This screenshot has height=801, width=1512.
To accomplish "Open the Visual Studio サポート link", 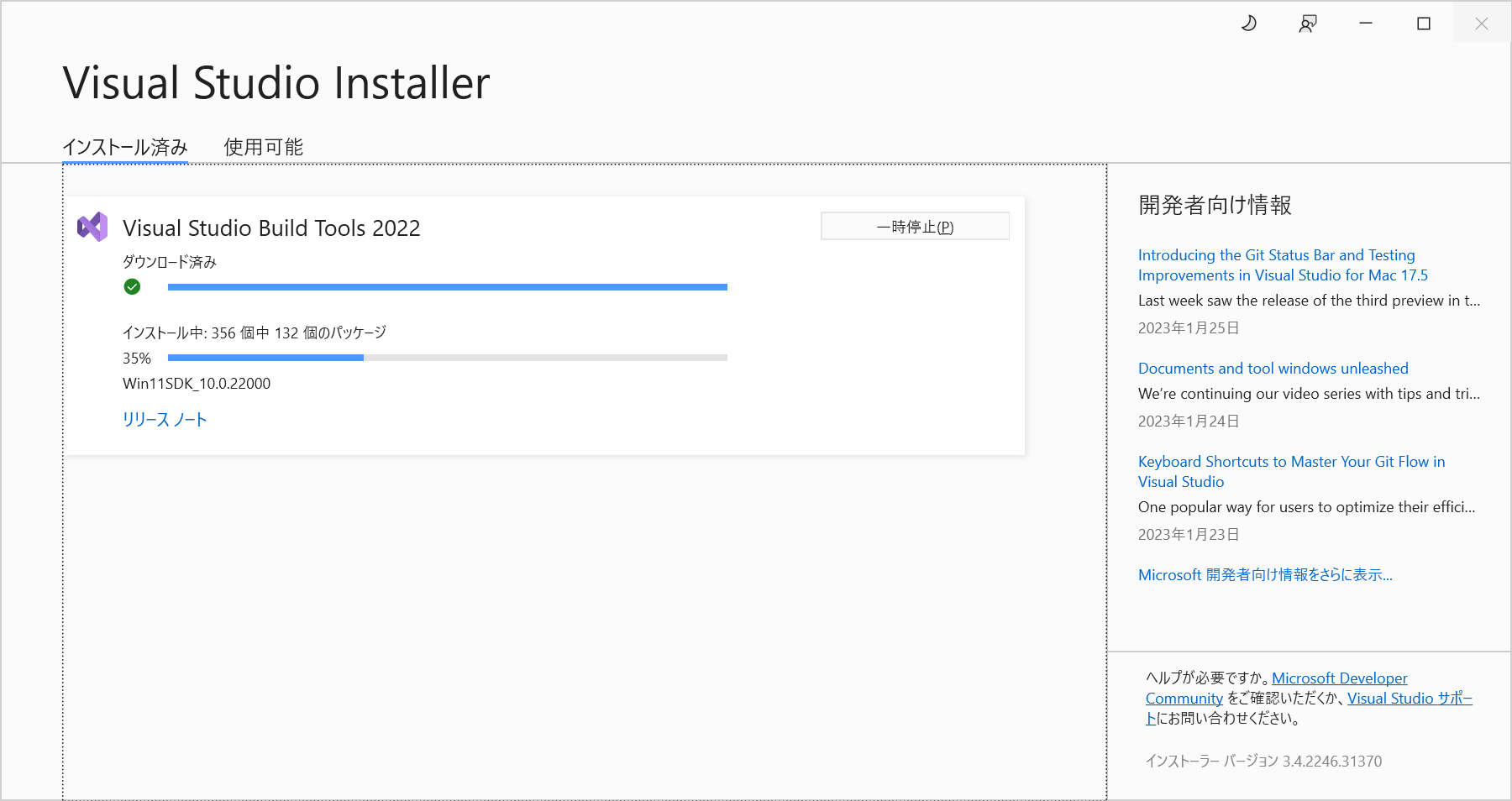I will 1410,699.
